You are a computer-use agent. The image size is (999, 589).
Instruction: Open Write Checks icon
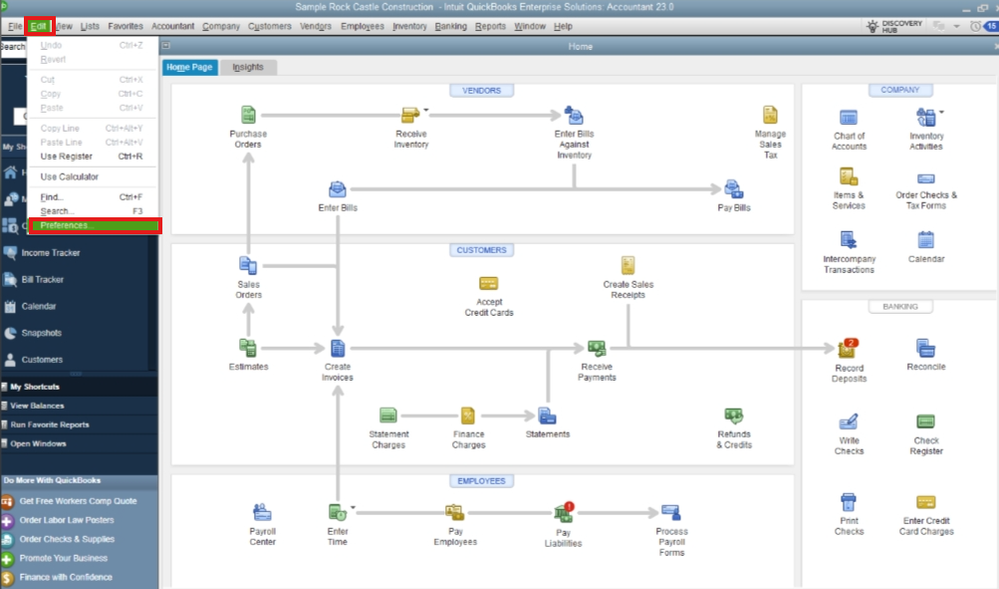click(x=849, y=422)
